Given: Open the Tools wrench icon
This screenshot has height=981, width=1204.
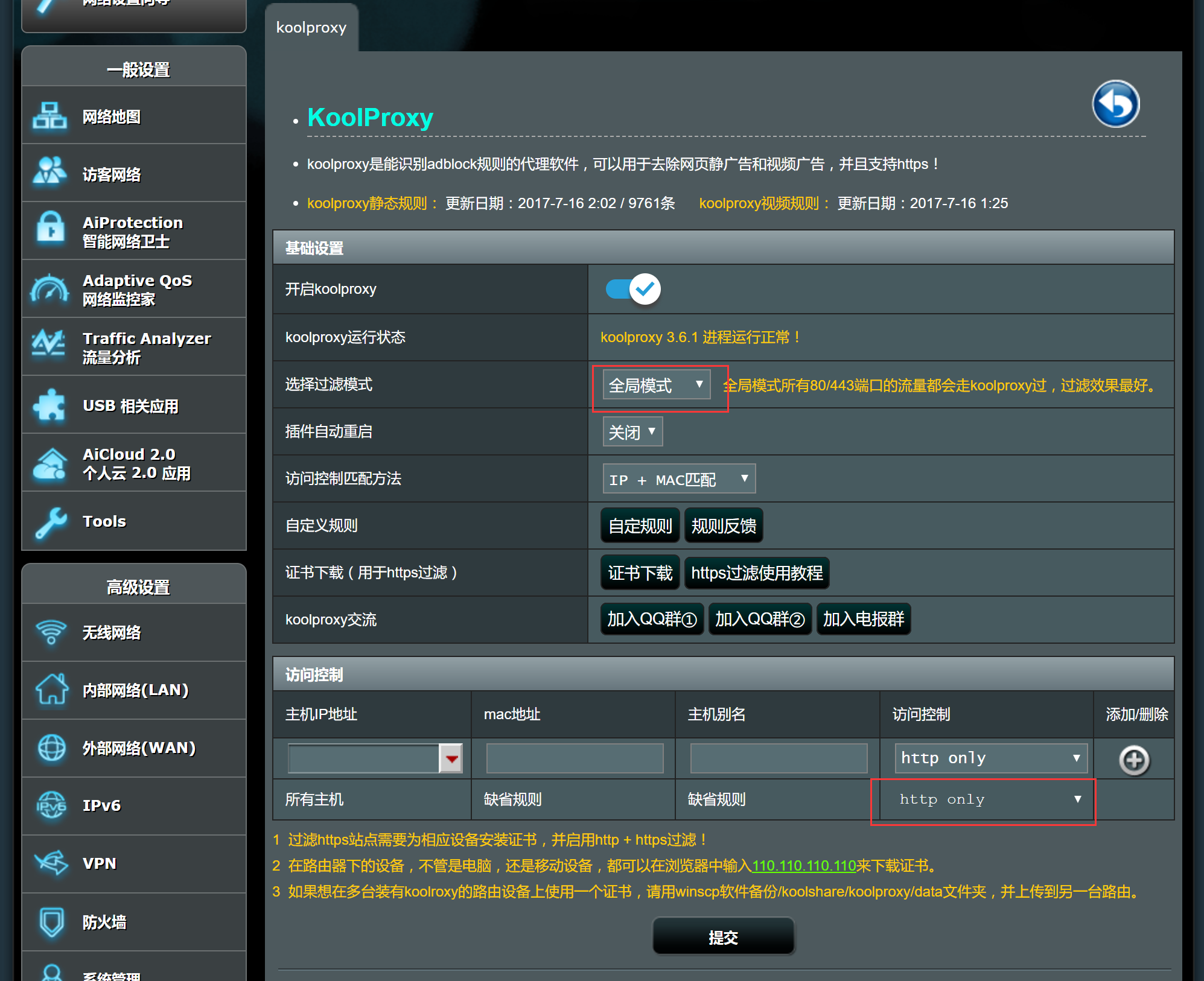Looking at the screenshot, I should tap(49, 521).
